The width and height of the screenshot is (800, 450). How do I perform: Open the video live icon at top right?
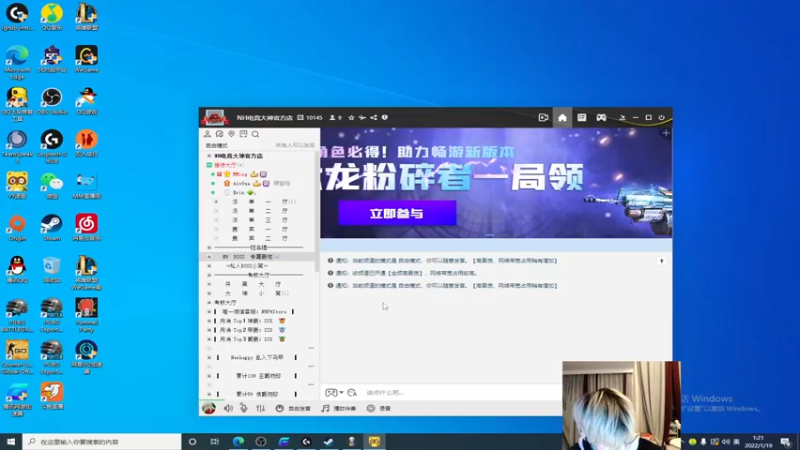543,117
